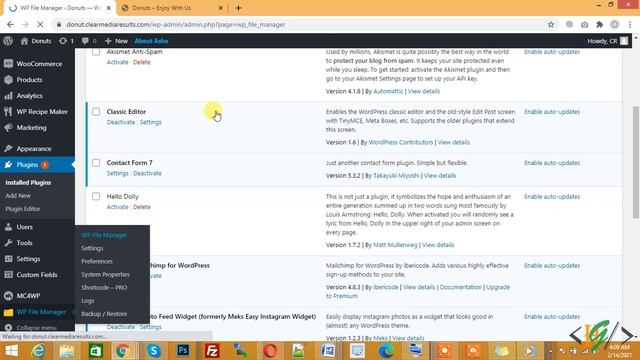Open Photoshop from the taskbar

pyautogui.click(x=183, y=351)
